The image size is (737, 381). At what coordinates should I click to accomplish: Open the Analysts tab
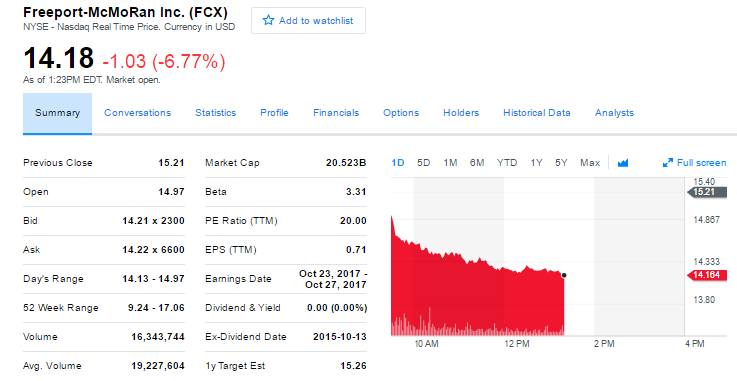click(614, 113)
